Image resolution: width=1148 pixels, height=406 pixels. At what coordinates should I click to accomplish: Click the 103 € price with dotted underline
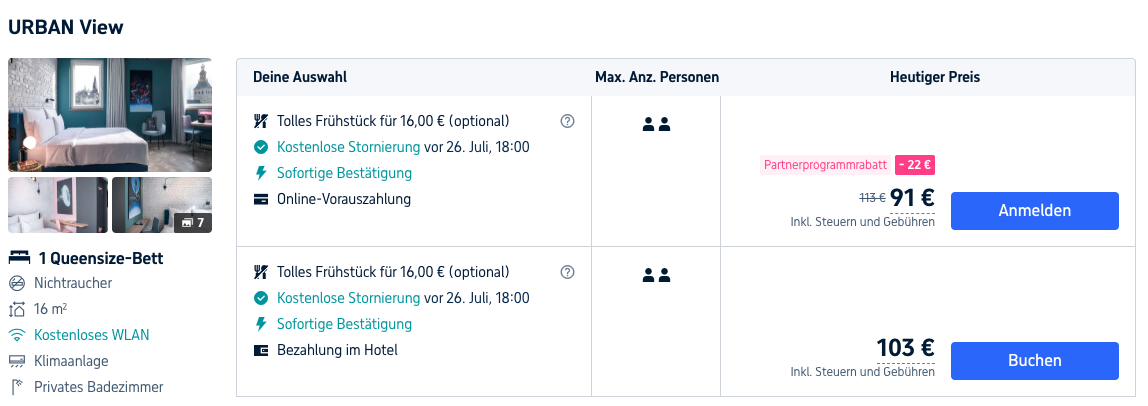pos(906,347)
